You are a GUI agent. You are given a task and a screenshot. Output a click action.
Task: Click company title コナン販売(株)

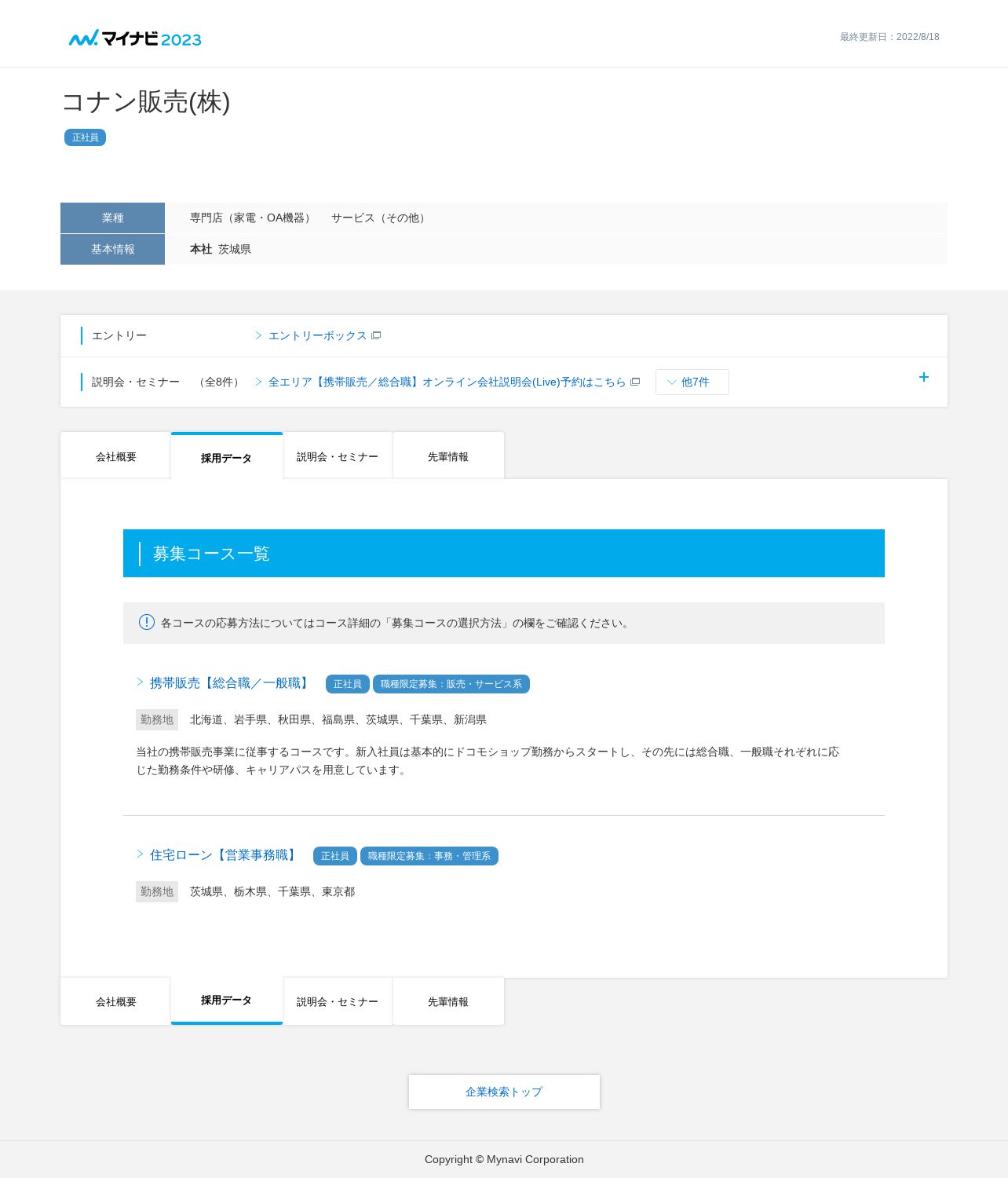point(146,101)
